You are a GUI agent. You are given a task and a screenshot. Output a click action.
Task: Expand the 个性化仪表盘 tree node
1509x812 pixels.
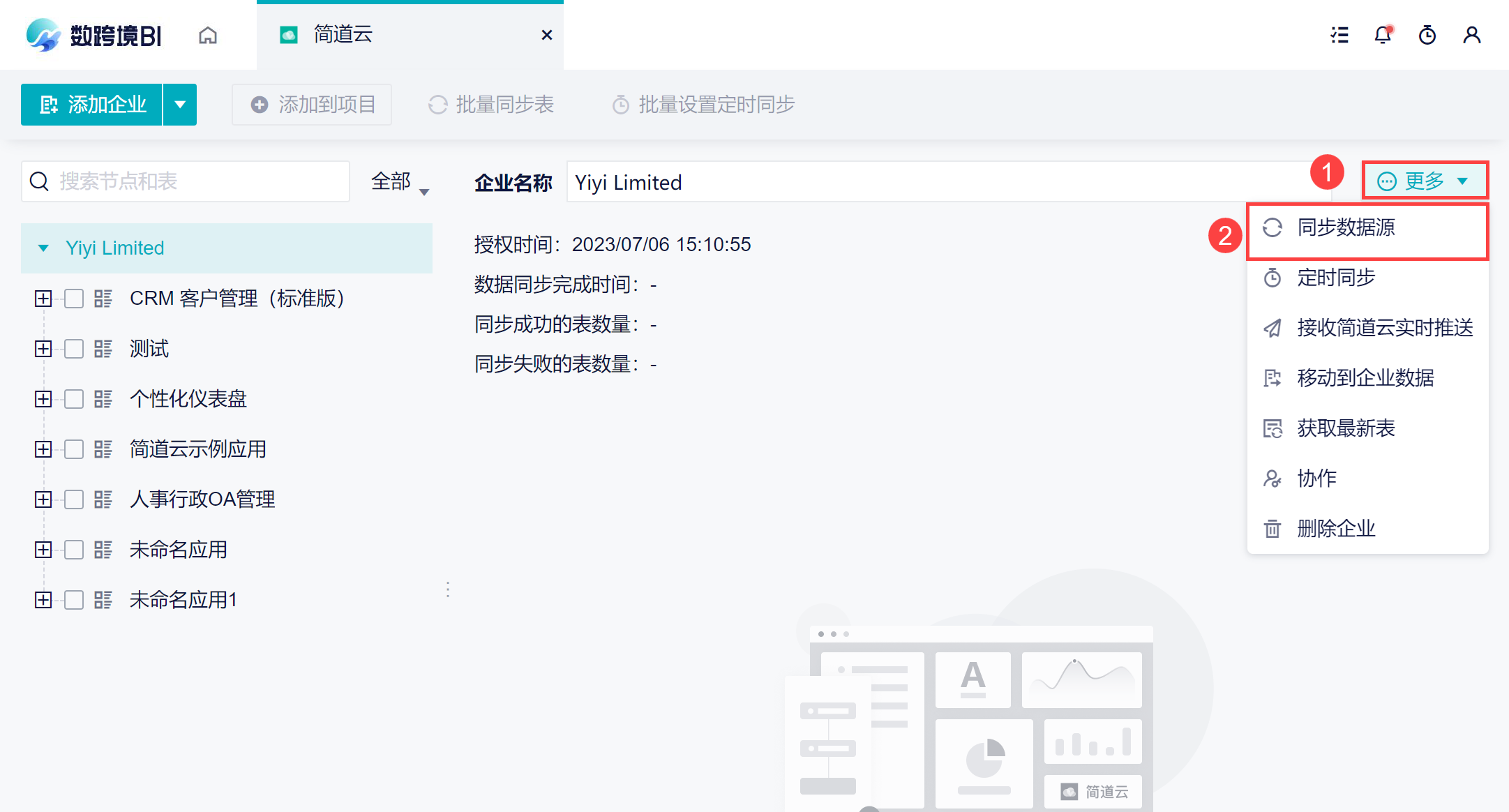pos(43,399)
